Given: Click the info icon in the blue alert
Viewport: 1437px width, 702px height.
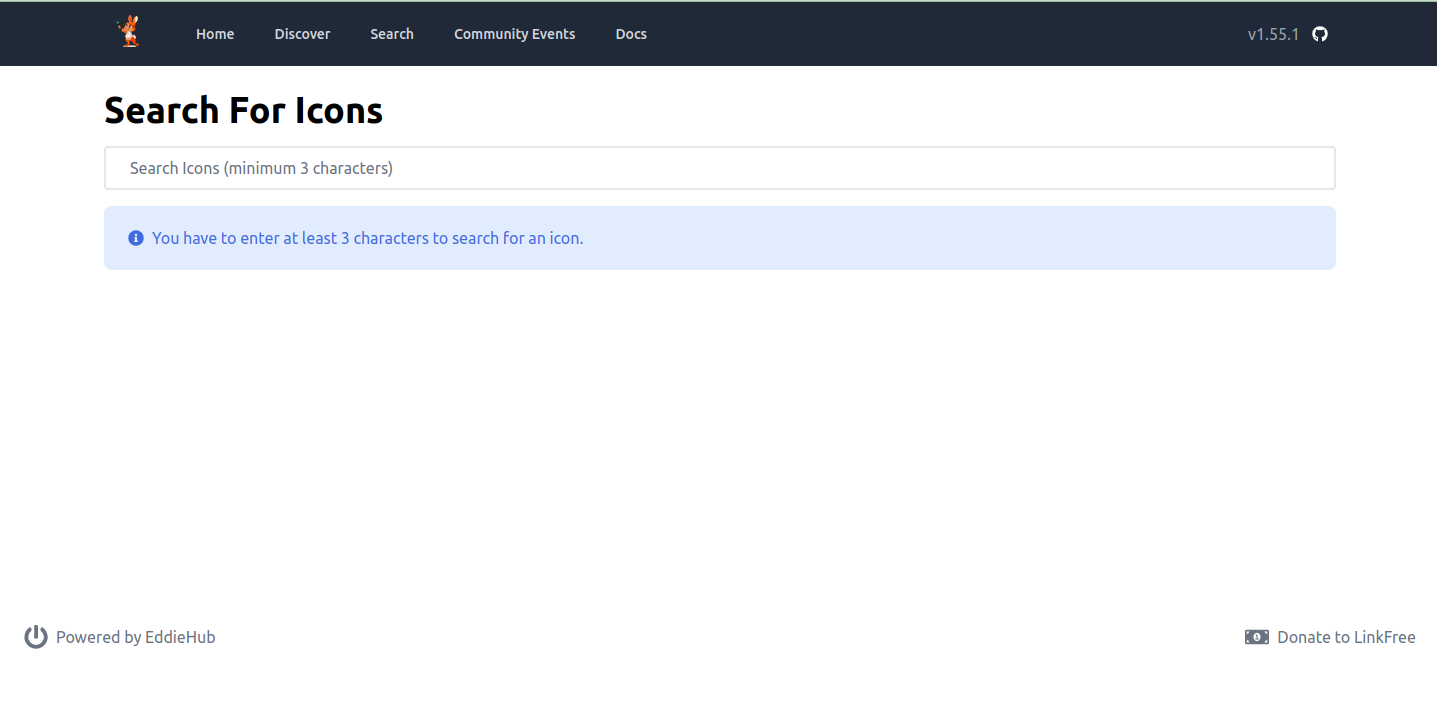Looking at the screenshot, I should [136, 238].
